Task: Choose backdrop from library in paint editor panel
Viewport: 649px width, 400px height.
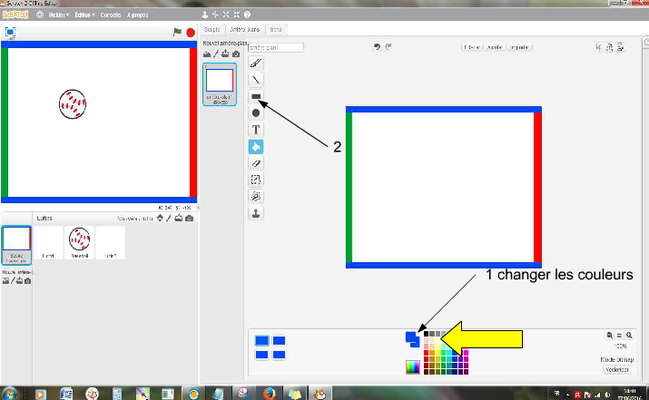Action: [207, 54]
